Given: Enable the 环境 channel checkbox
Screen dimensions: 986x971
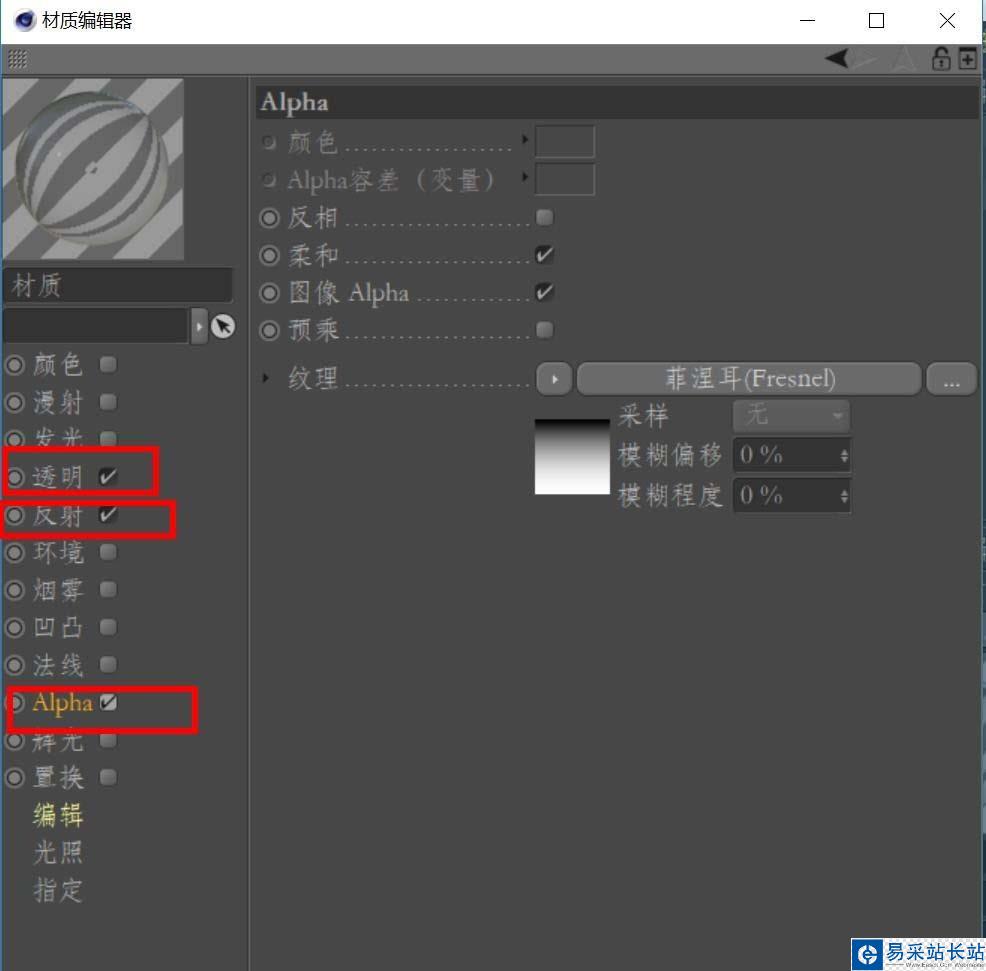Looking at the screenshot, I should pos(108,552).
